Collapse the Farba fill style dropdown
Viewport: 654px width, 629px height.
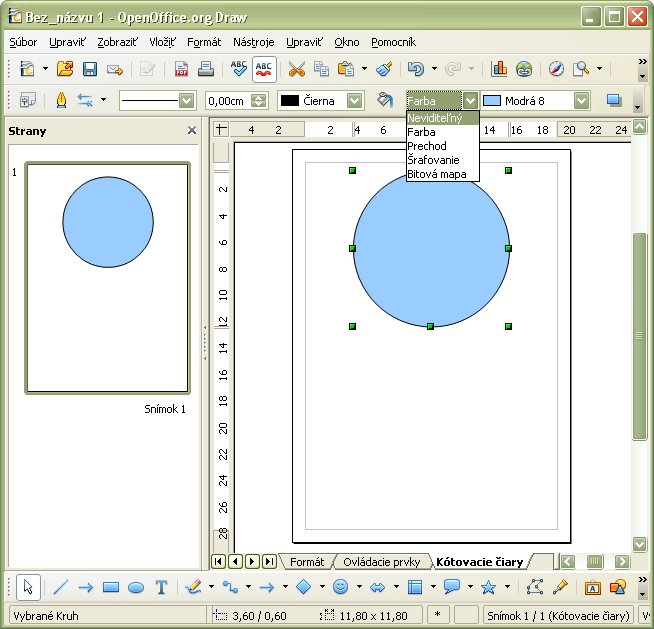pyautogui.click(x=470, y=101)
